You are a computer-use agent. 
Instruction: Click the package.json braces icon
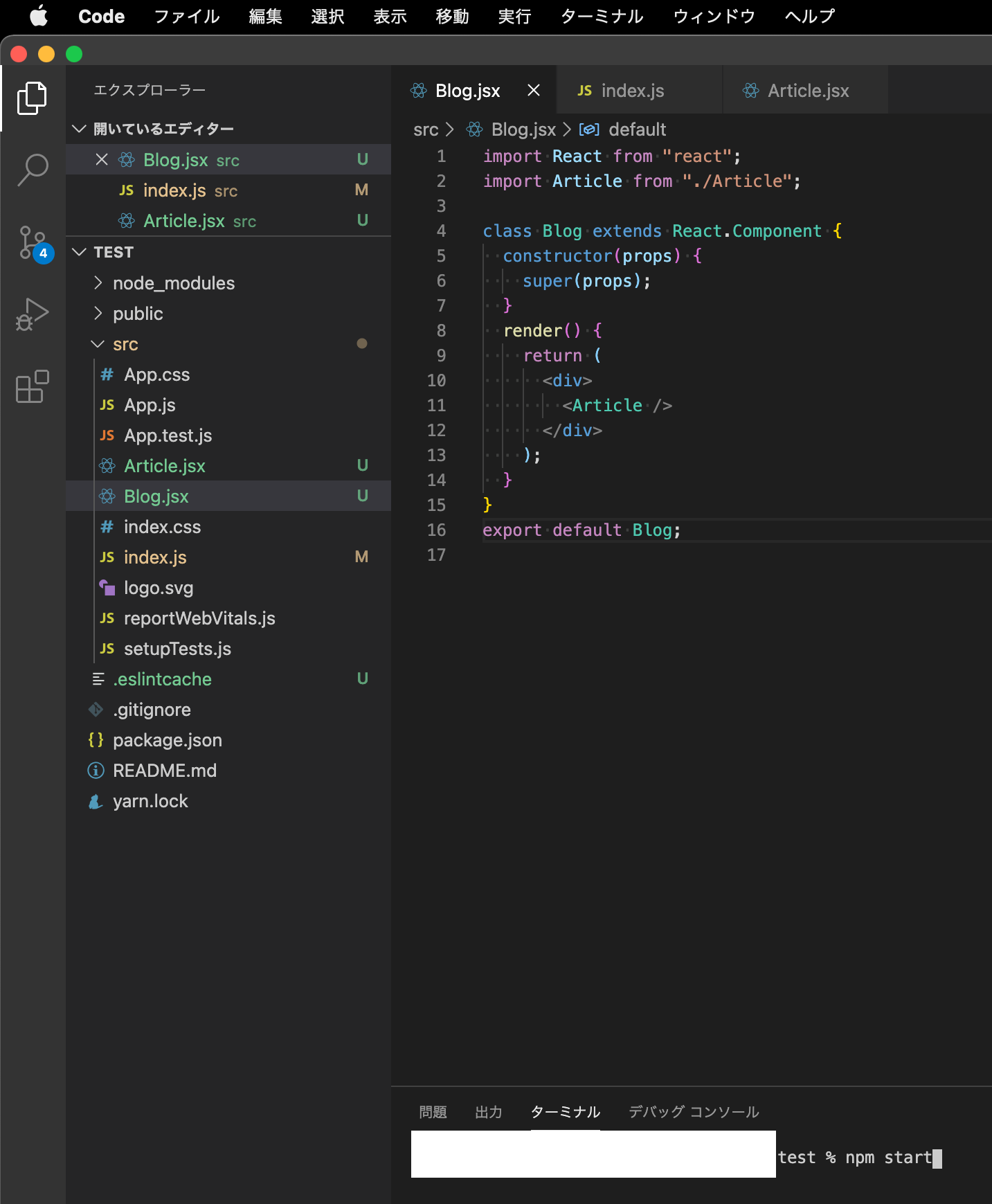pos(96,740)
